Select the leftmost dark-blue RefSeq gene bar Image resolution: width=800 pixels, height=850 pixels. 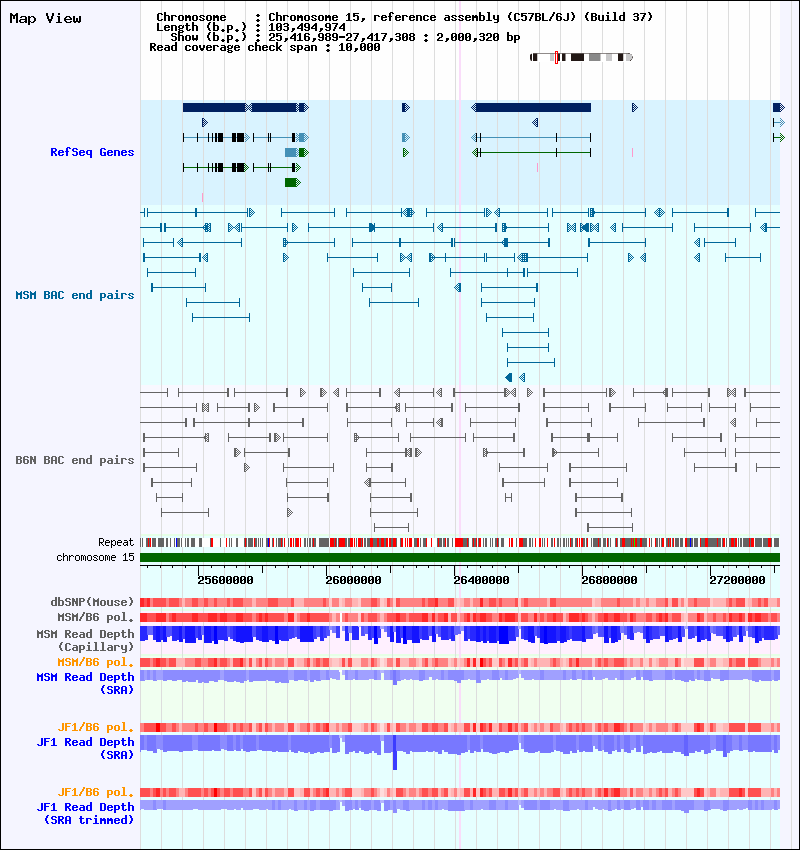coord(214,108)
